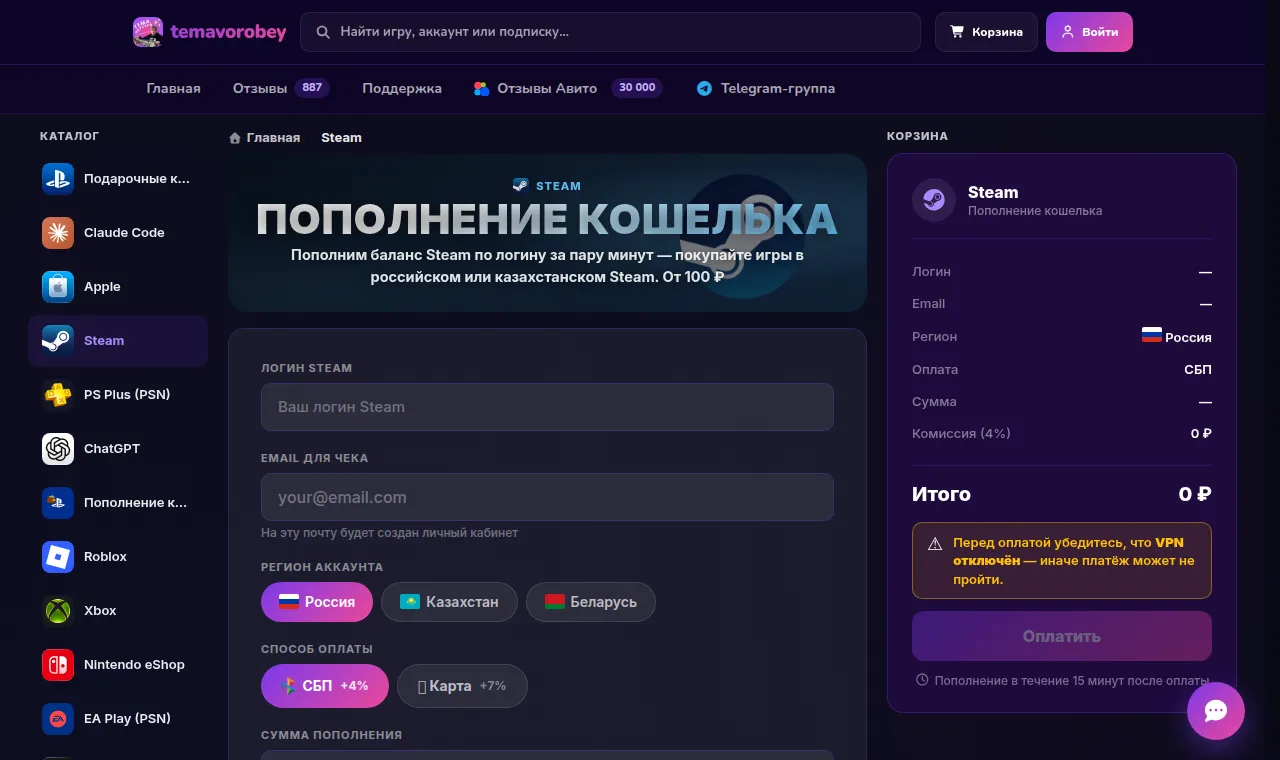Click the ПОПОЛНЕНИЕ КОШЕЛЬКА banner heading
The height and width of the screenshot is (760, 1280).
point(547,219)
